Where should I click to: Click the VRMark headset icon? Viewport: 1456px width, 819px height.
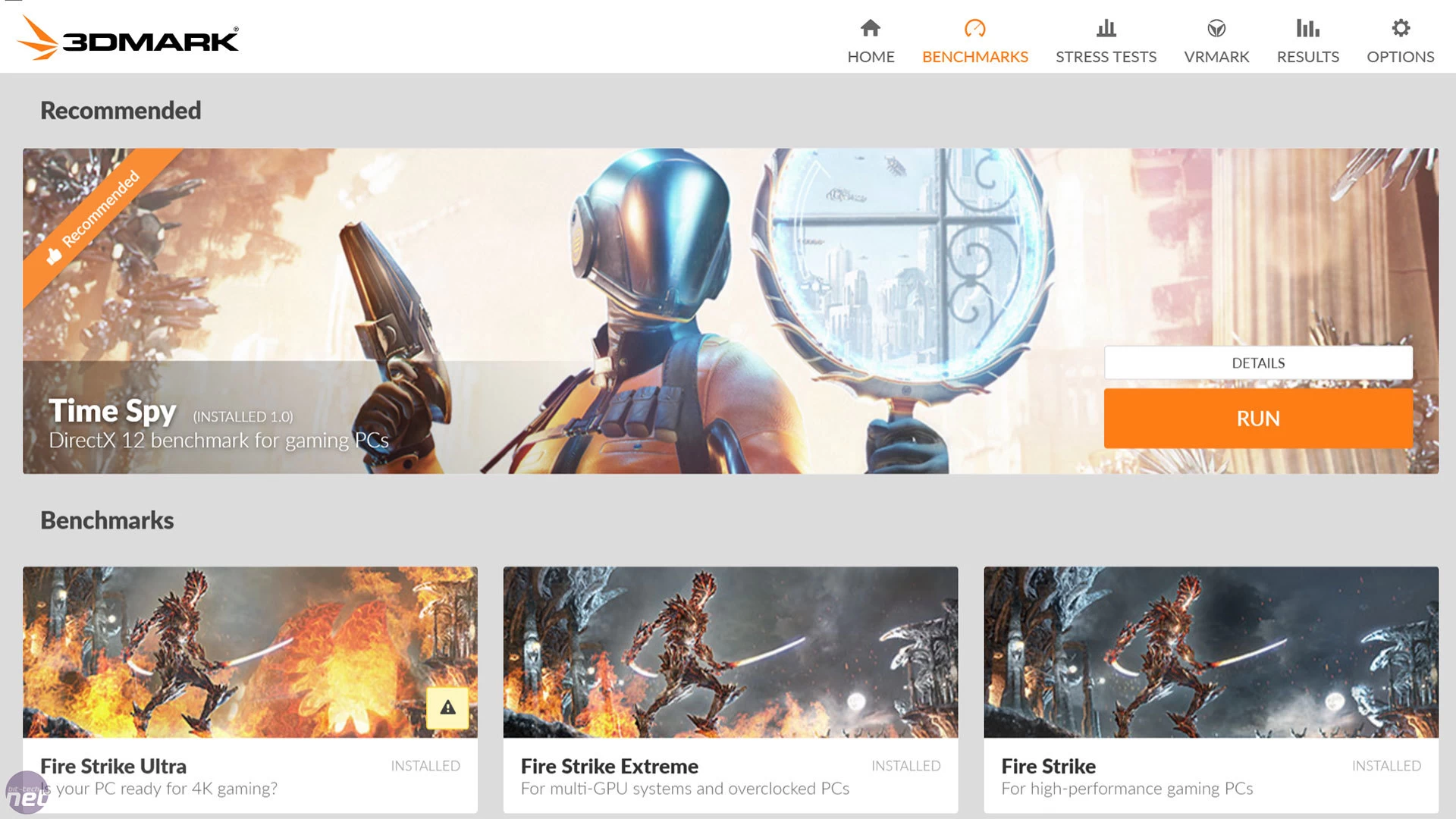point(1216,28)
